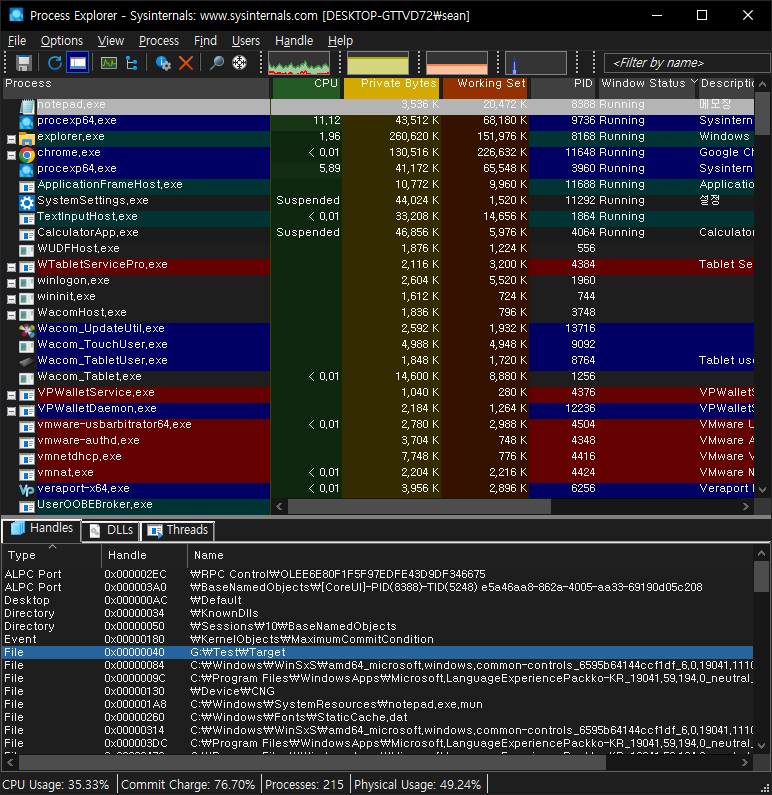Open the yellow commit history graph
The height and width of the screenshot is (795, 772).
(378, 63)
